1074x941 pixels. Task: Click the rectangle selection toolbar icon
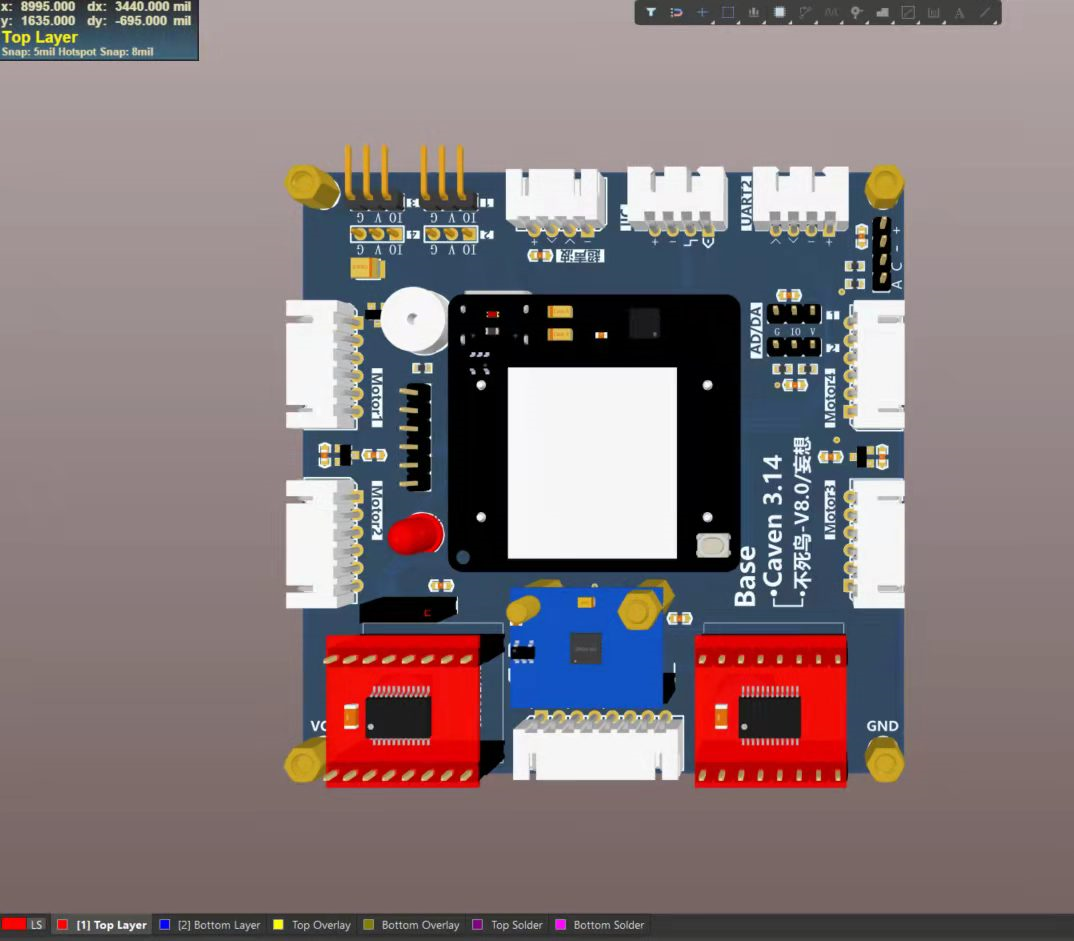[730, 13]
